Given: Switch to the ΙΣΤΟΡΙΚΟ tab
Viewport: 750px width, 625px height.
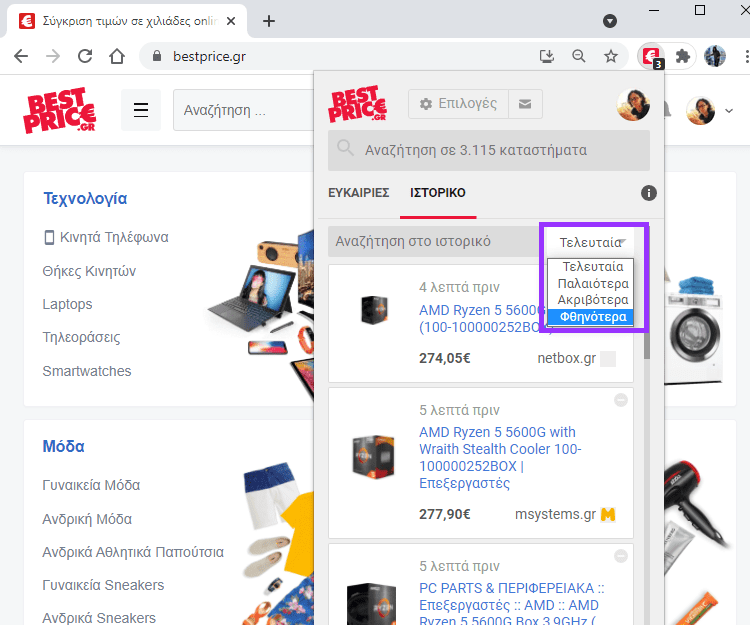Looking at the screenshot, I should point(438,193).
